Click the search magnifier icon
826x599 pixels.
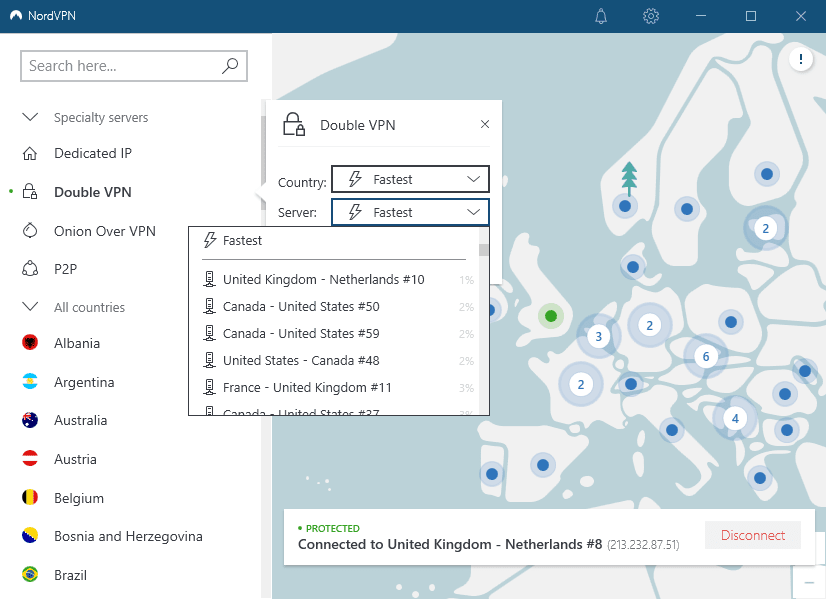pos(230,66)
